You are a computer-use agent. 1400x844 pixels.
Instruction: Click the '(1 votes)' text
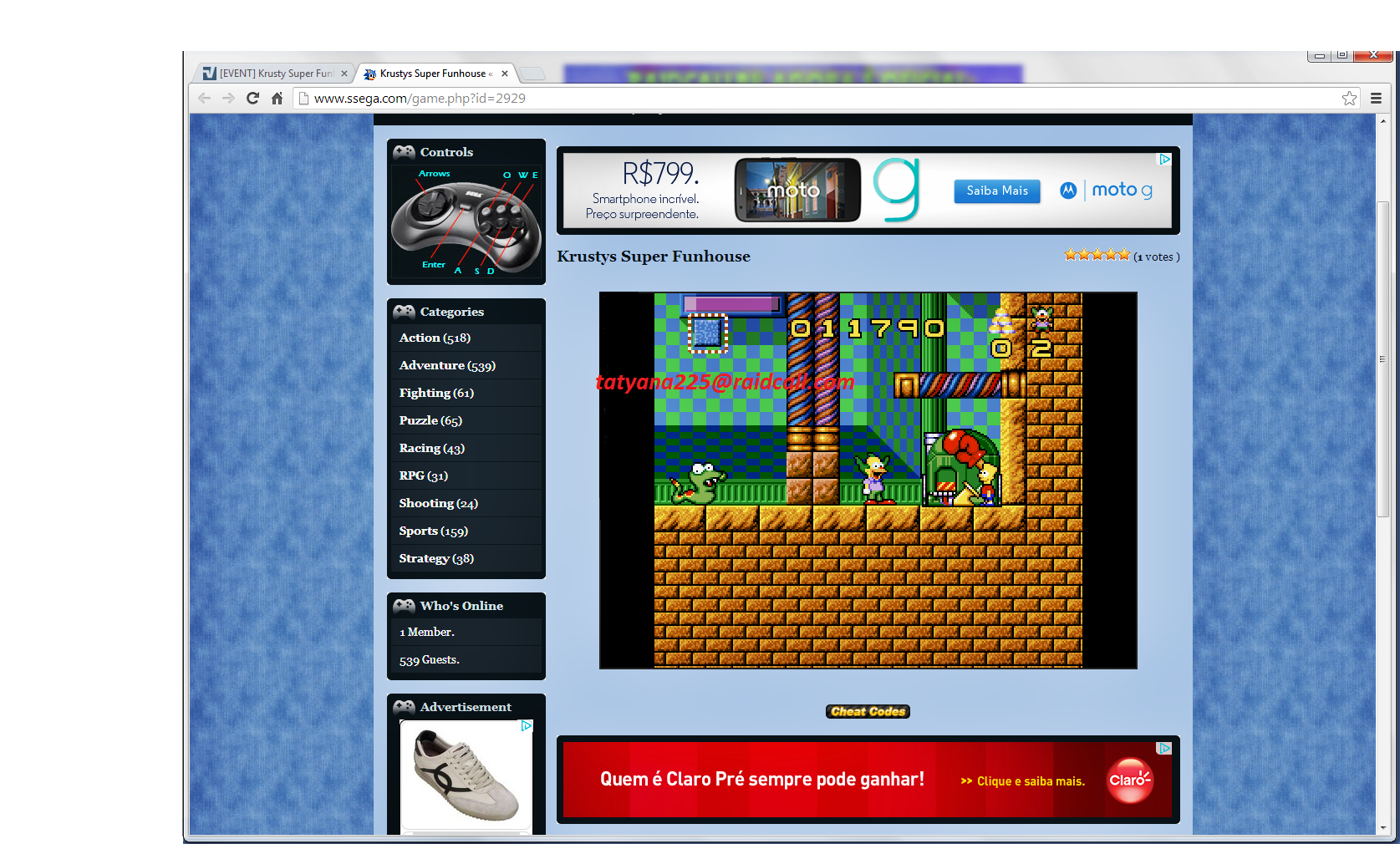click(1156, 257)
